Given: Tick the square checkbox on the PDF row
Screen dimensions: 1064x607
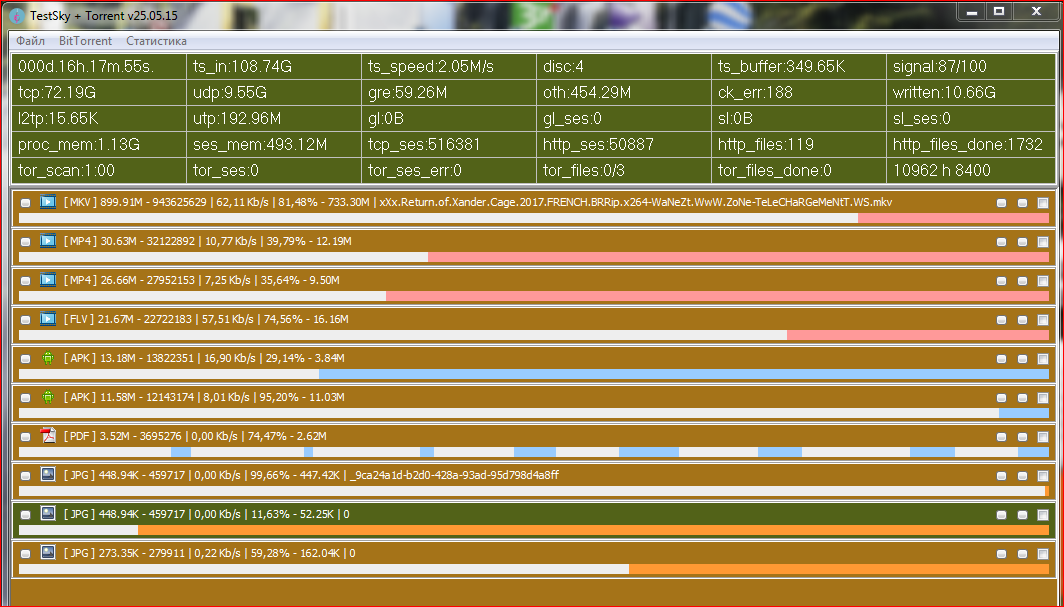Looking at the screenshot, I should coord(1043,437).
